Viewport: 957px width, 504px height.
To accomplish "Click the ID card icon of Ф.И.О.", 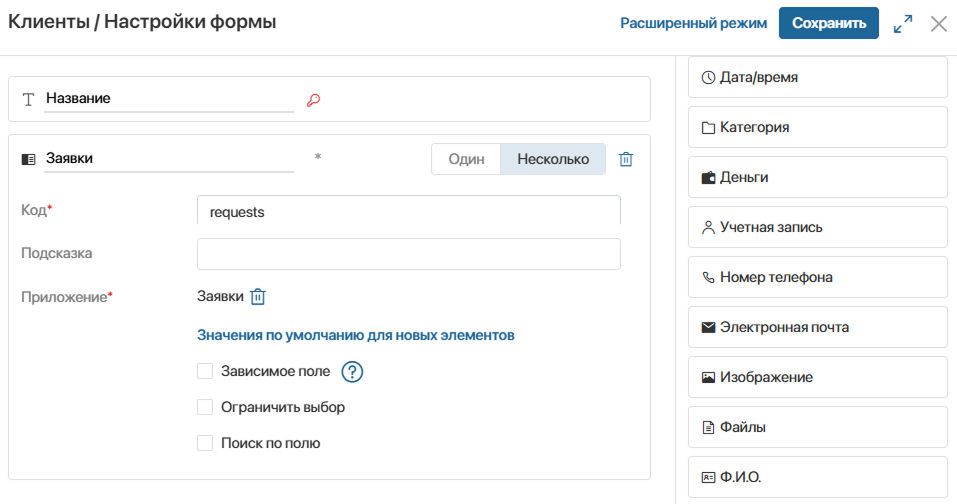I will (708, 478).
